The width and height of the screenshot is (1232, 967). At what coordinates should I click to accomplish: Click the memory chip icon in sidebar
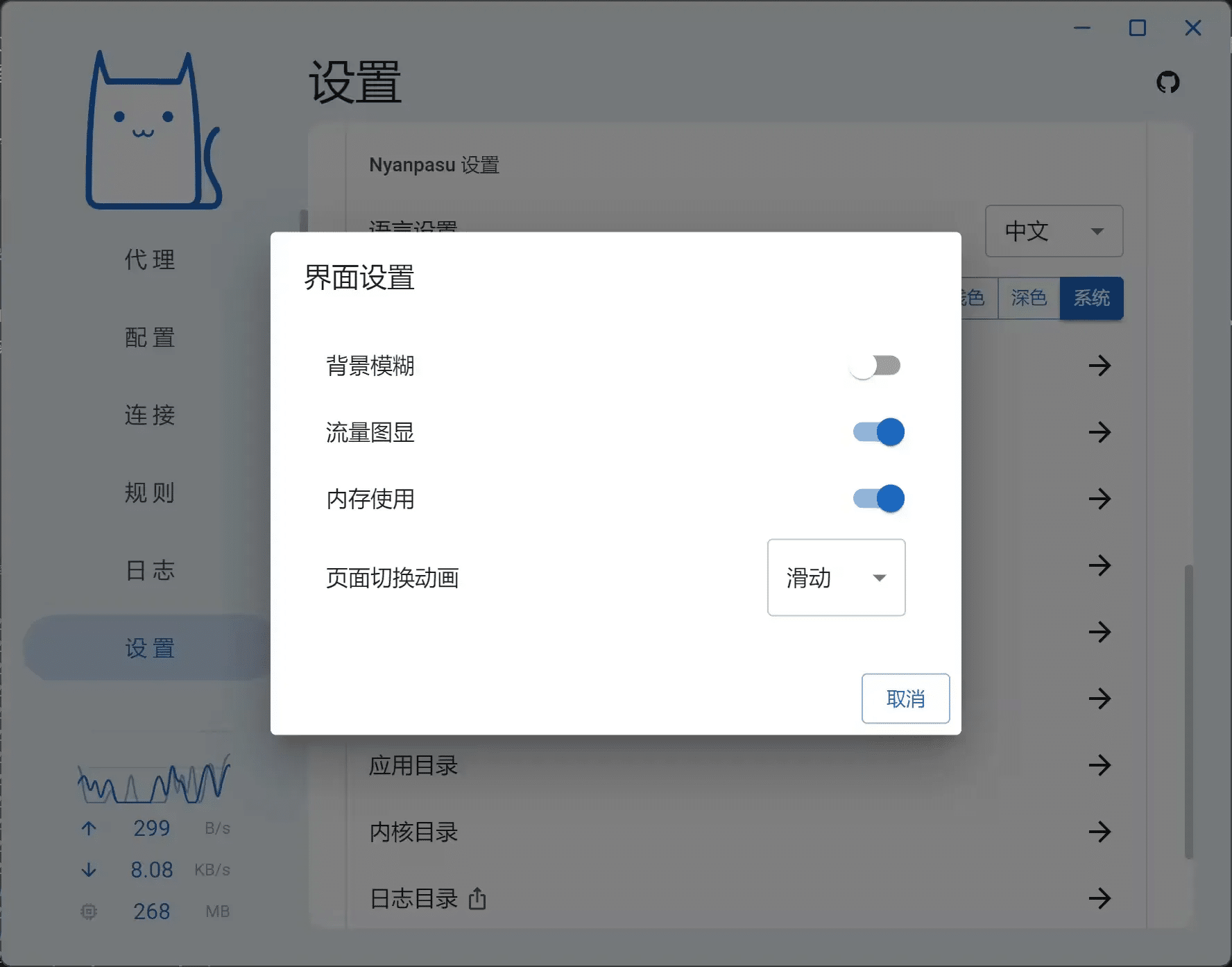click(x=89, y=912)
